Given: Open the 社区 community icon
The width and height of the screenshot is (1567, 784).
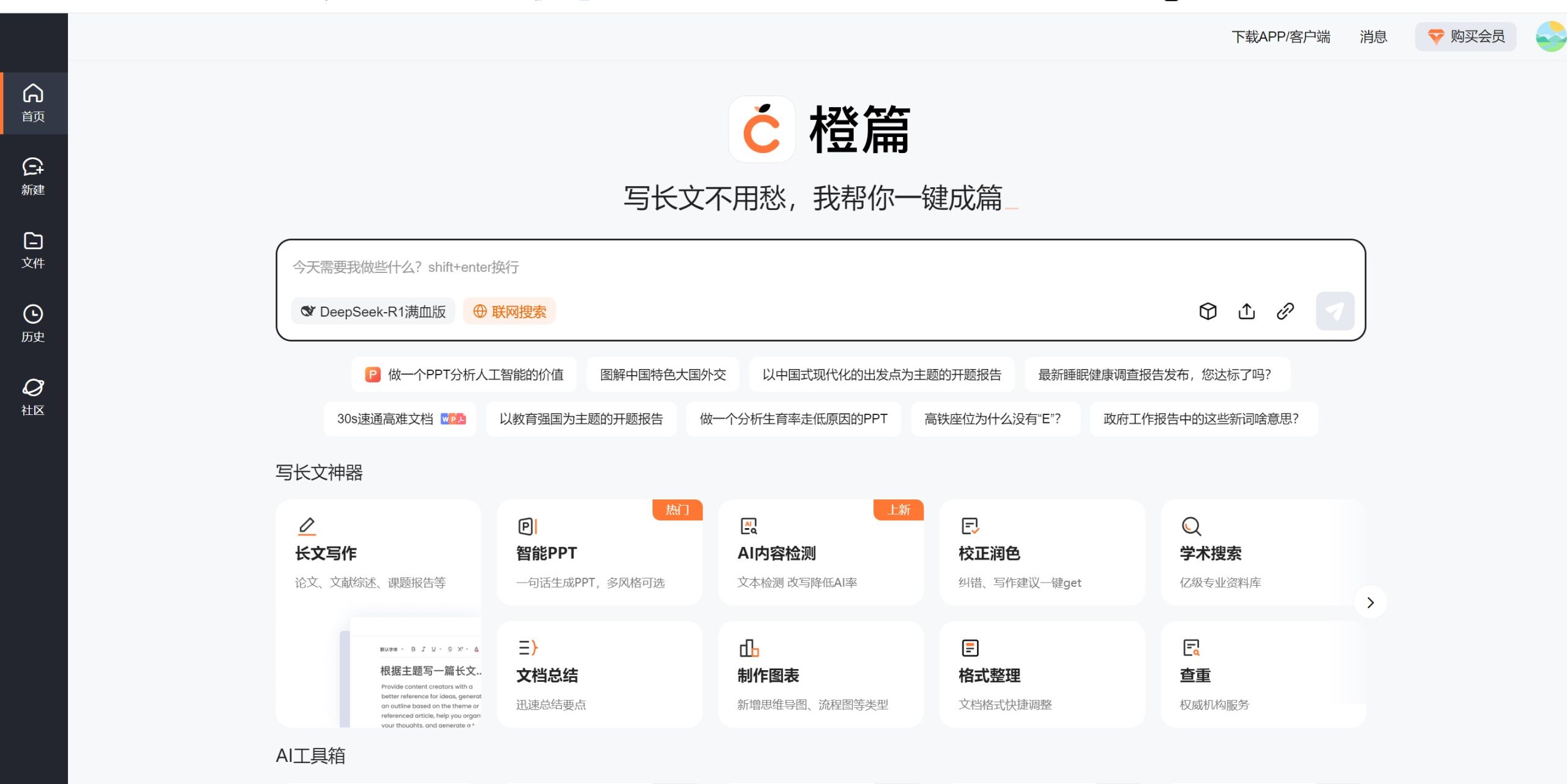Looking at the screenshot, I should (34, 397).
